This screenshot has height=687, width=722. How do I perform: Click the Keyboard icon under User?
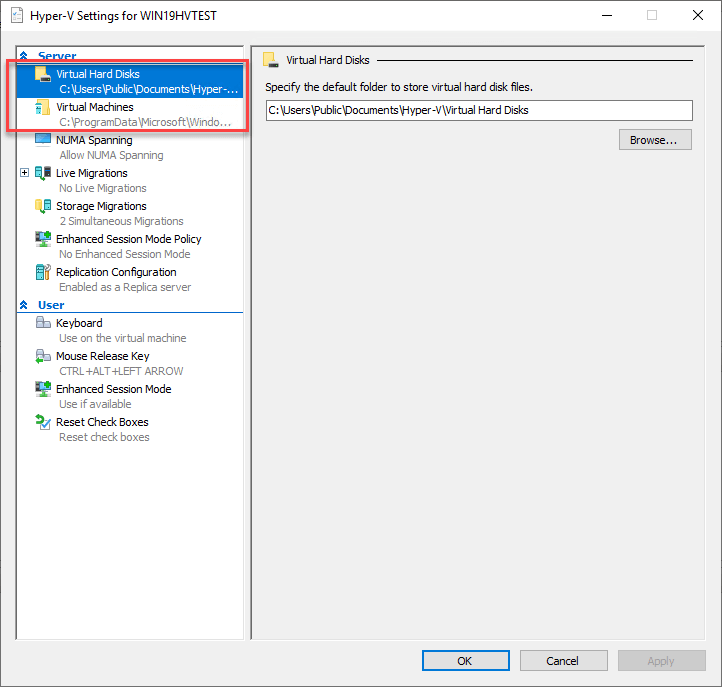(x=43, y=323)
